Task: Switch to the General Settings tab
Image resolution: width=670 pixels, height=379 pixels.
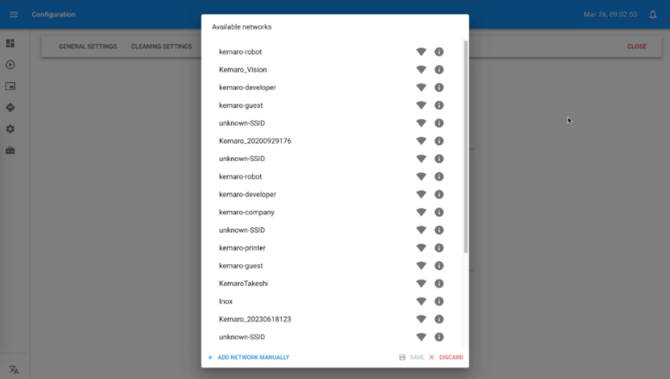Action: tap(88, 47)
